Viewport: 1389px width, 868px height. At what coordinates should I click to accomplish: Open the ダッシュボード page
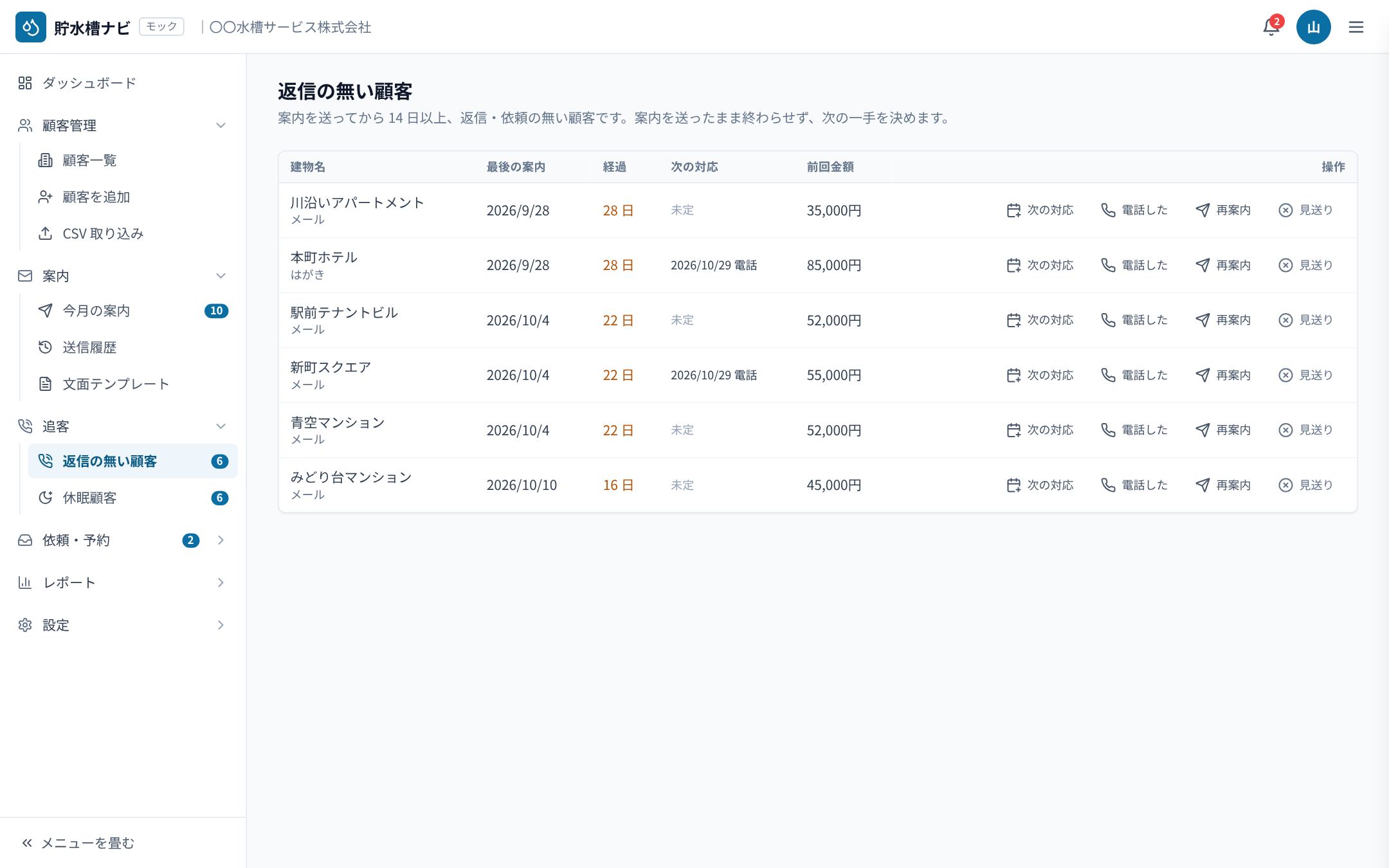(x=123, y=83)
